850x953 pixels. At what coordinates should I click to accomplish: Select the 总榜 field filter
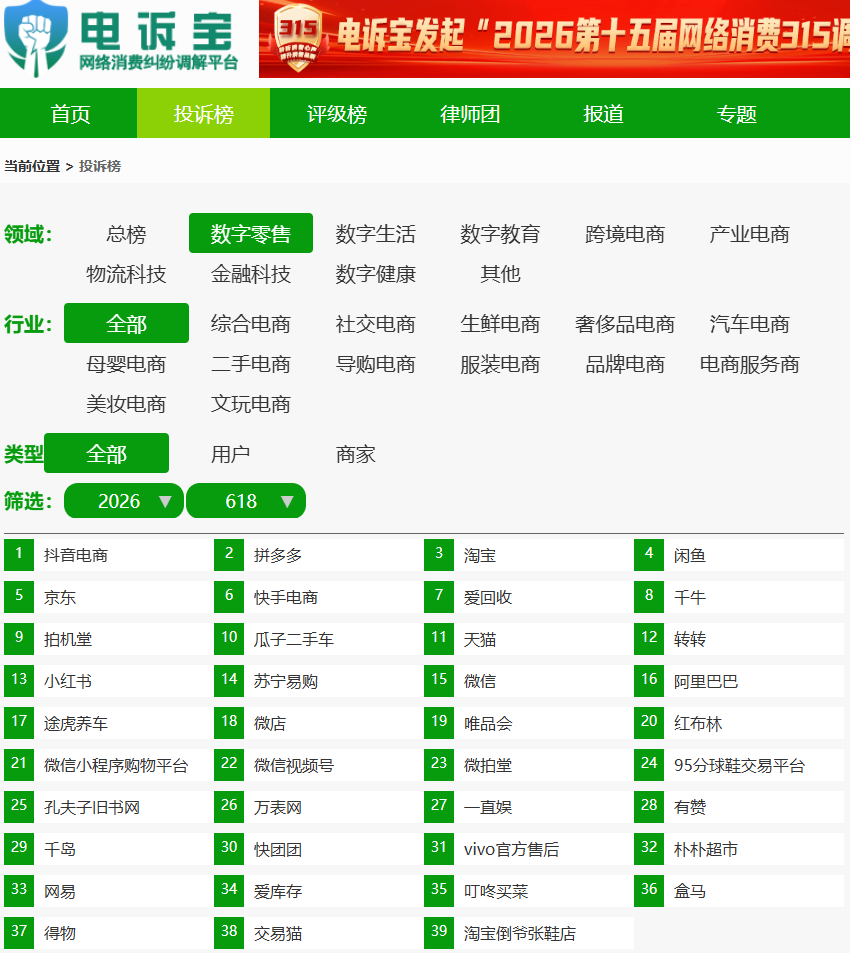[126, 233]
